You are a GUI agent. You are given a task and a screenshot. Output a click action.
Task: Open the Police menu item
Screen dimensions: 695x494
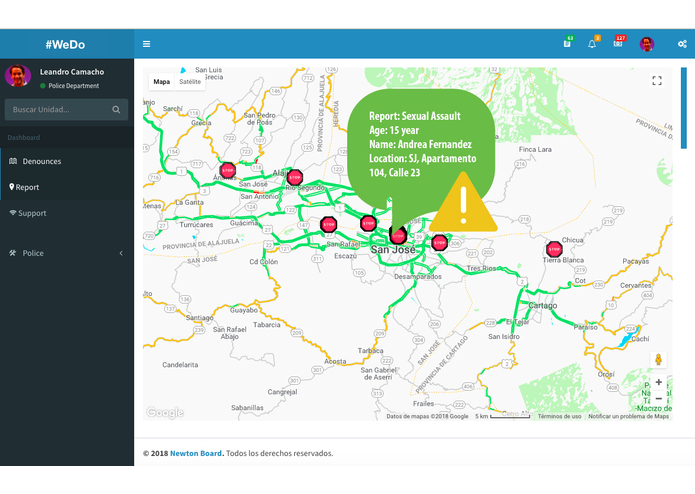[x=67, y=253]
